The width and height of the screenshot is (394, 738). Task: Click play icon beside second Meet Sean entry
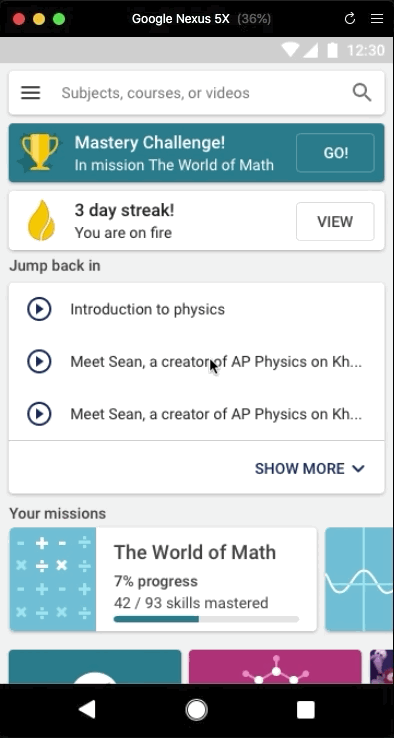pyautogui.click(x=39, y=414)
